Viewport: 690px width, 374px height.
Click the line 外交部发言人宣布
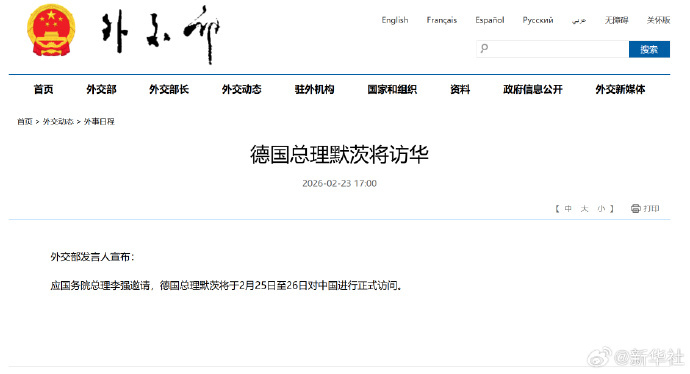92,257
